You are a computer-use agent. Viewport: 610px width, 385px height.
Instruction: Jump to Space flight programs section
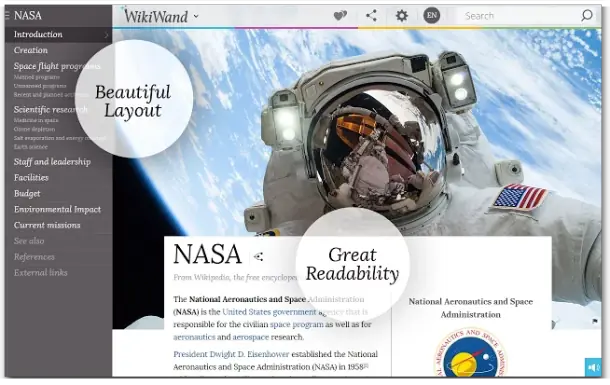click(57, 66)
